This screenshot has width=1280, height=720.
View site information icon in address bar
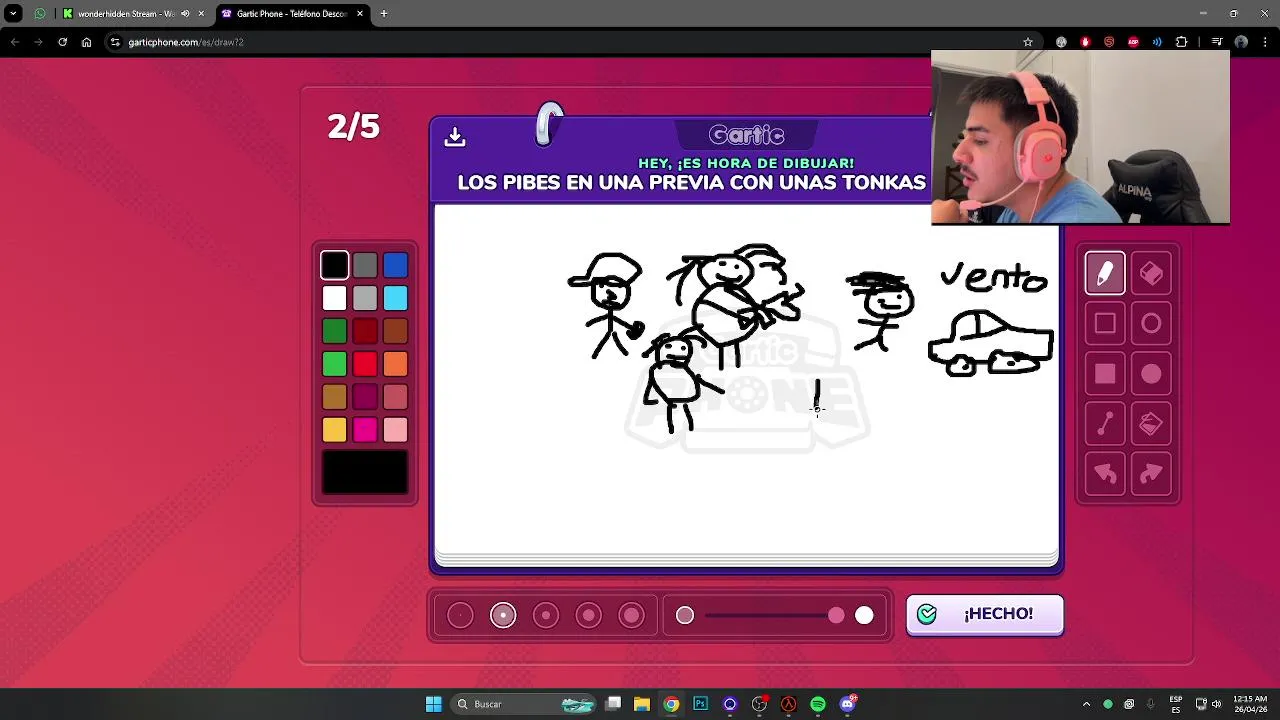[x=116, y=42]
